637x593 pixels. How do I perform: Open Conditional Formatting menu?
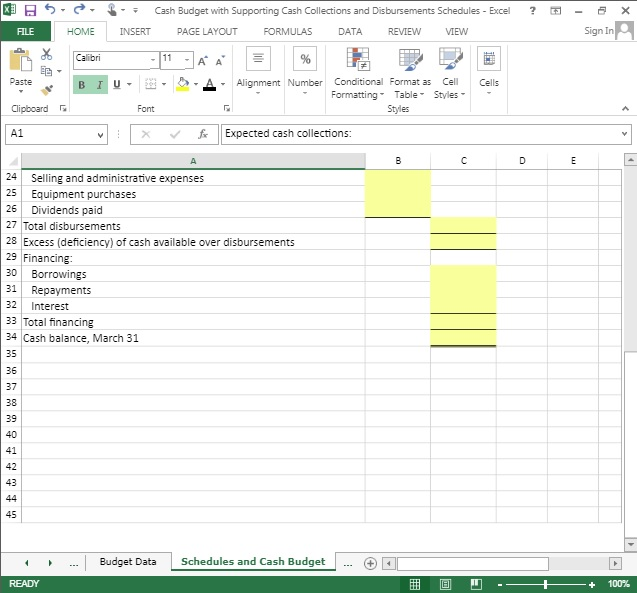click(358, 74)
